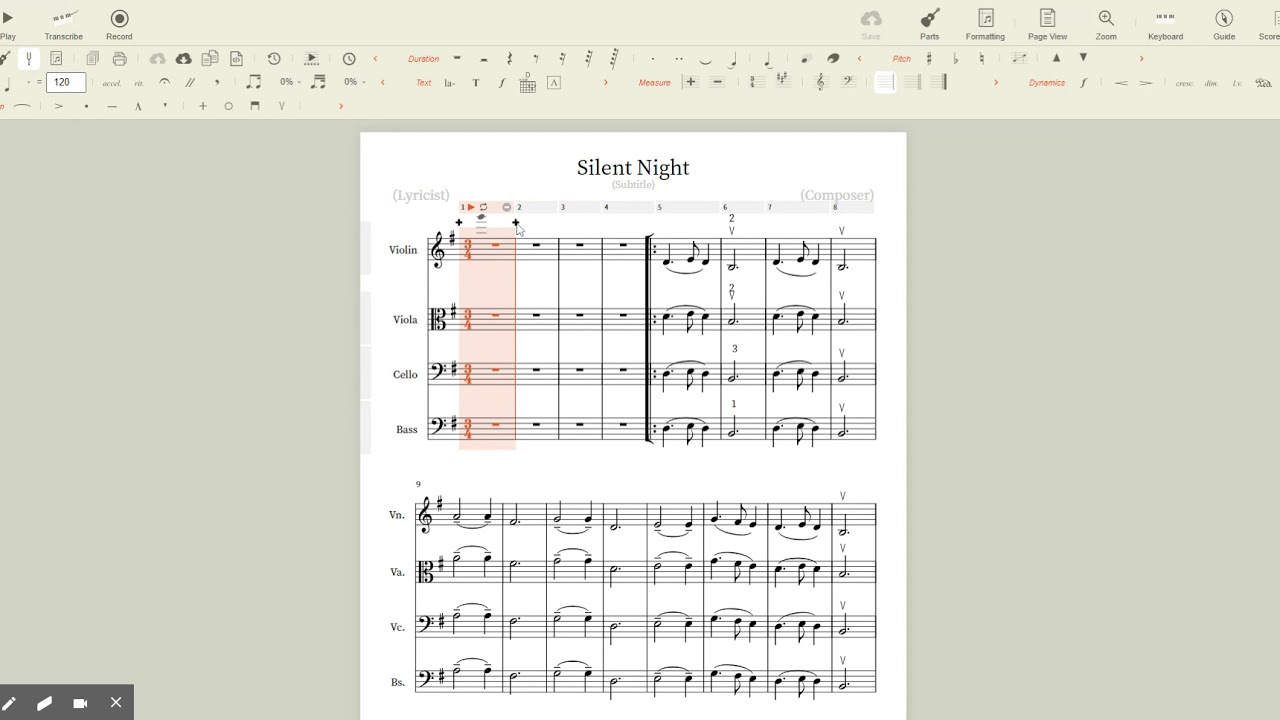This screenshot has width=1280, height=720.
Task: Select the tuning fork tool in toolbar
Action: pos(29,59)
